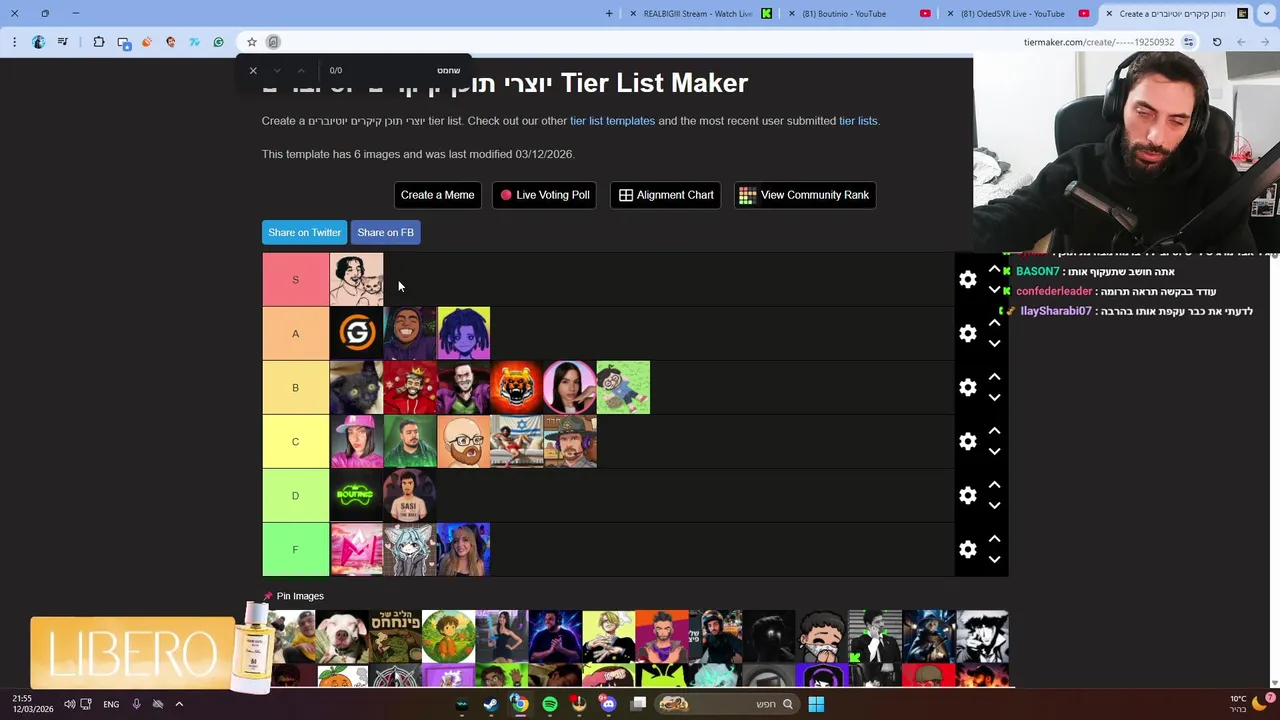This screenshot has height=720, width=1280.
Task: Select the sketch portrait in S tier
Action: pos(356,280)
